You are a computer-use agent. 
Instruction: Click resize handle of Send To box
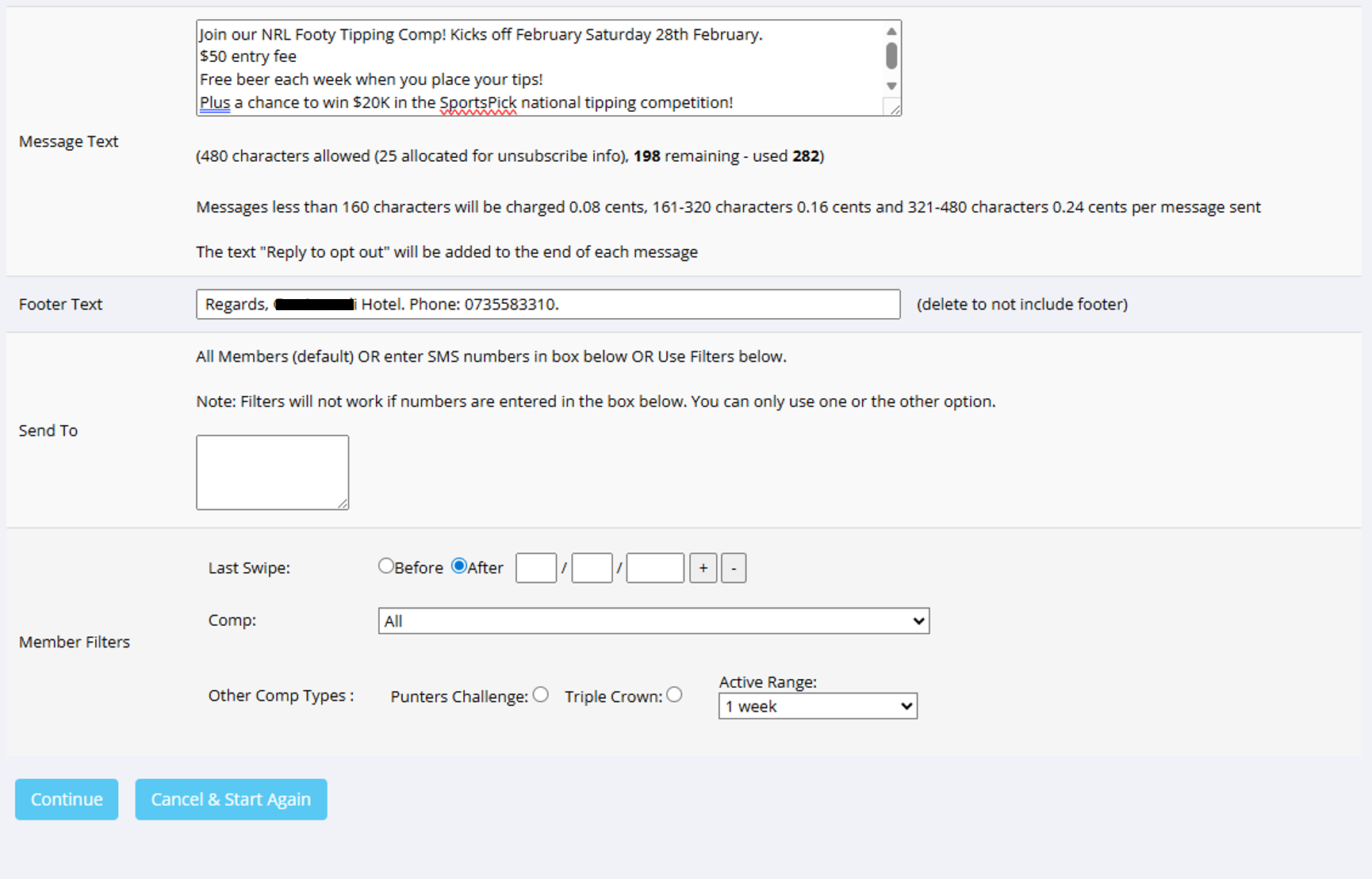343,503
